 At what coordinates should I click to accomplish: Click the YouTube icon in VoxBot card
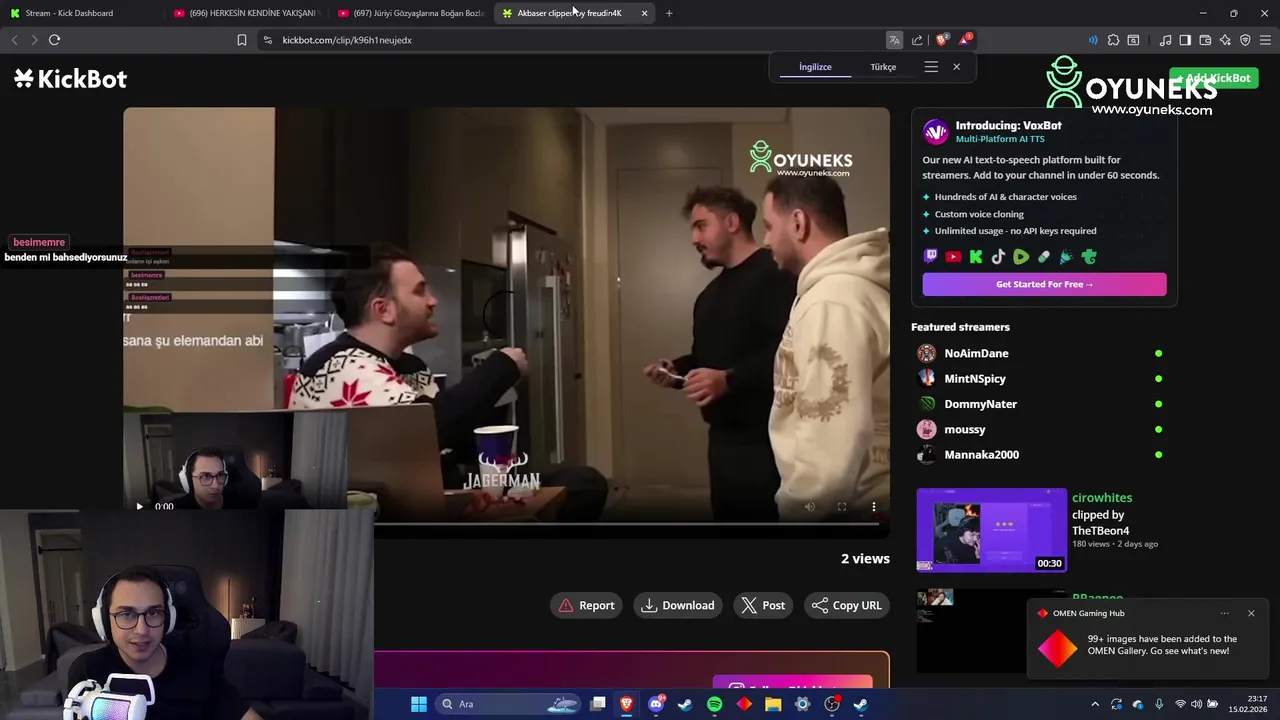pos(953,257)
